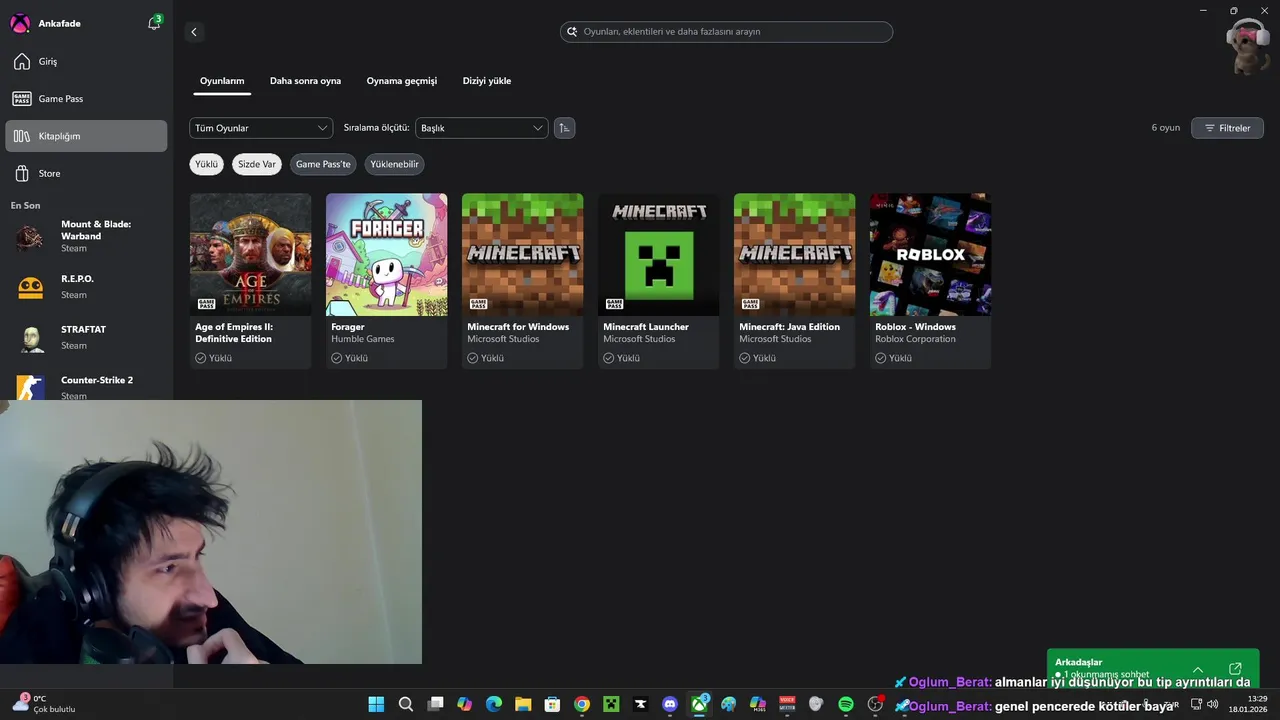The height and width of the screenshot is (720, 1280).
Task: Open Age of Empires II game card
Action: pyautogui.click(x=250, y=281)
